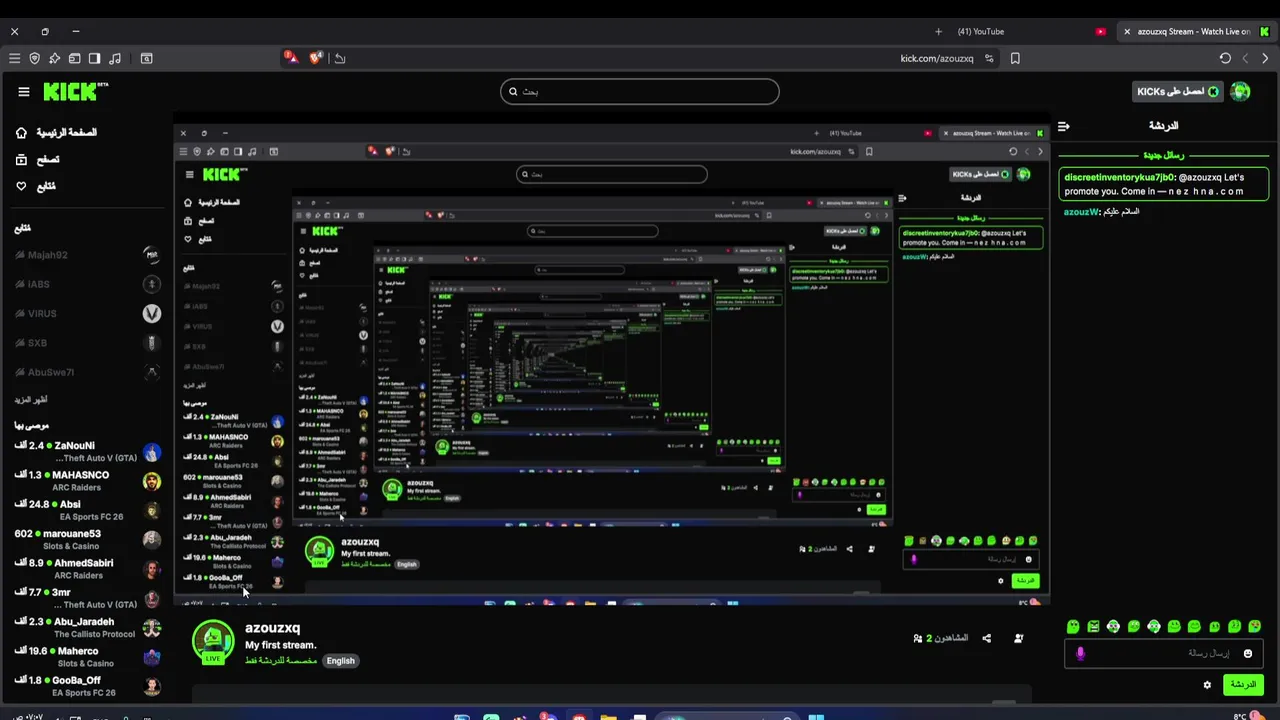Viewport: 1280px width, 720px height.
Task: Click the purple microphone in chat box
Action: pyautogui.click(x=1080, y=653)
